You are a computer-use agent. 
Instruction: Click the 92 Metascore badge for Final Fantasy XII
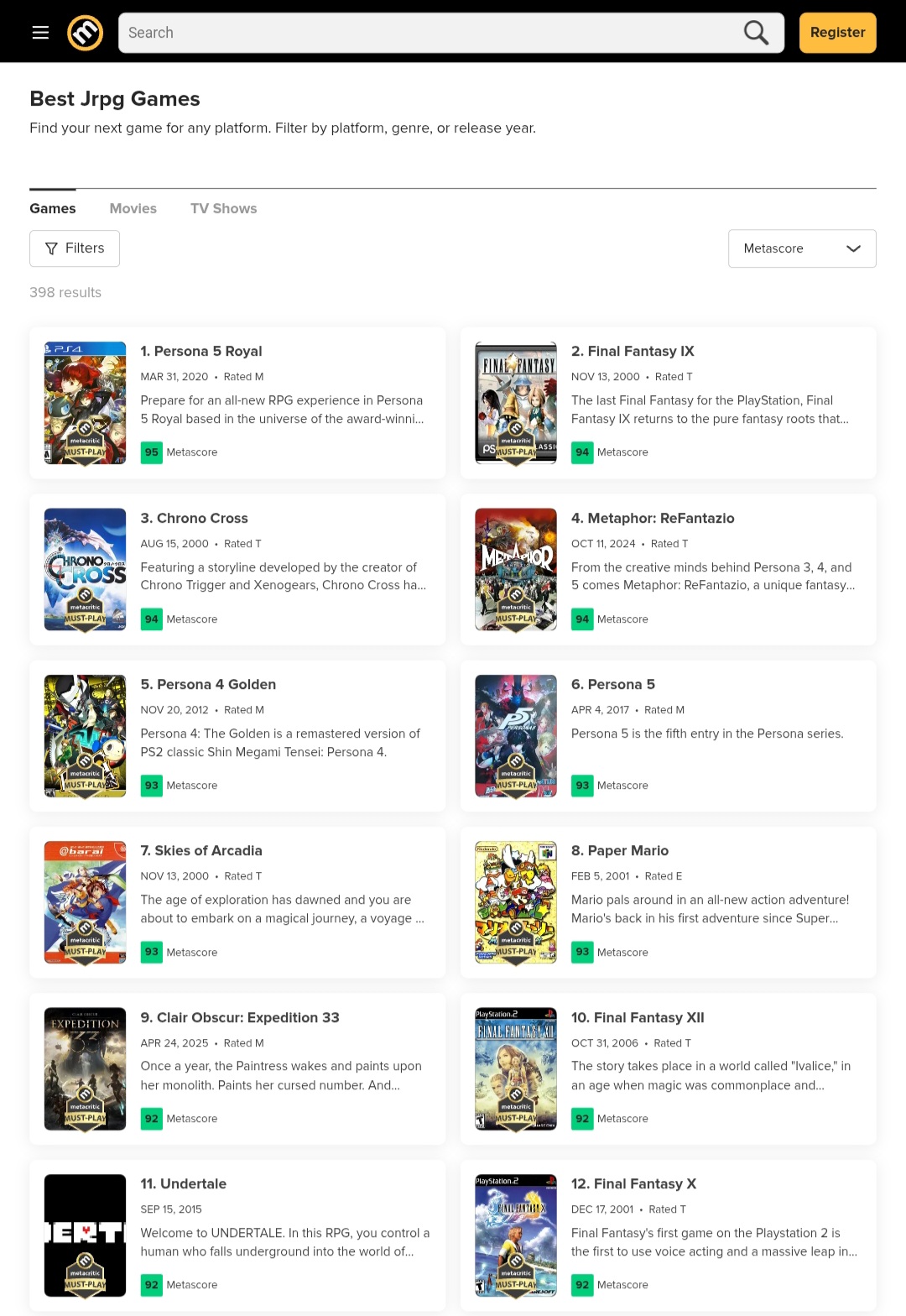click(582, 1119)
